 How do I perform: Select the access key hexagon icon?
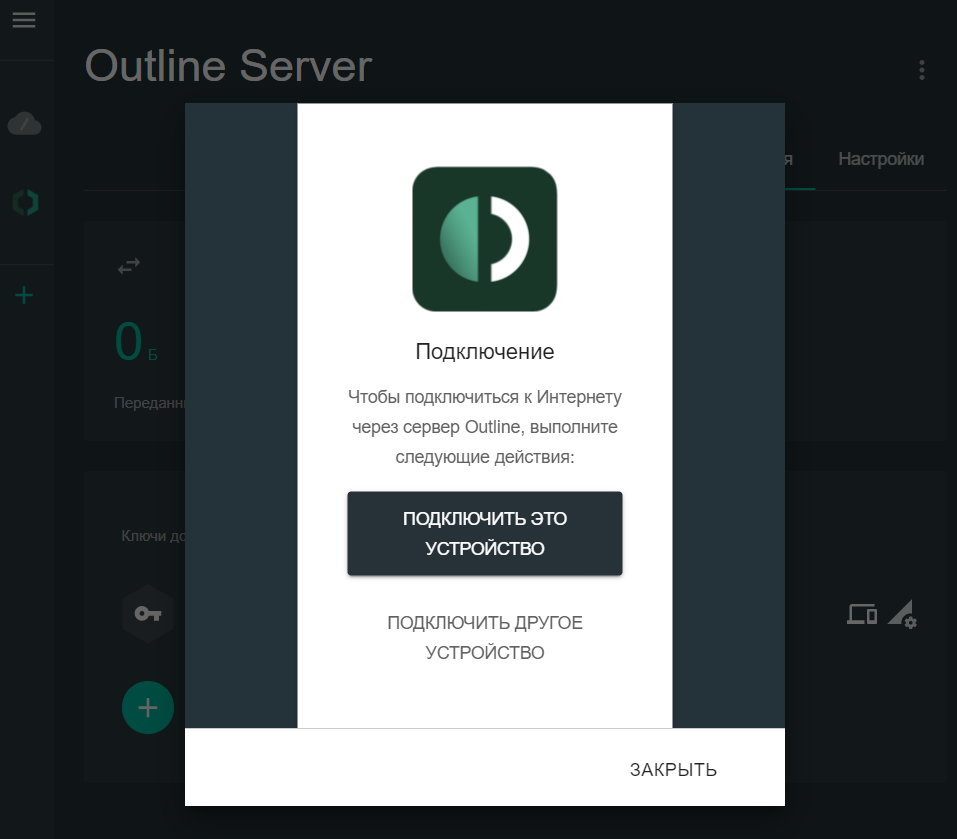(x=148, y=613)
